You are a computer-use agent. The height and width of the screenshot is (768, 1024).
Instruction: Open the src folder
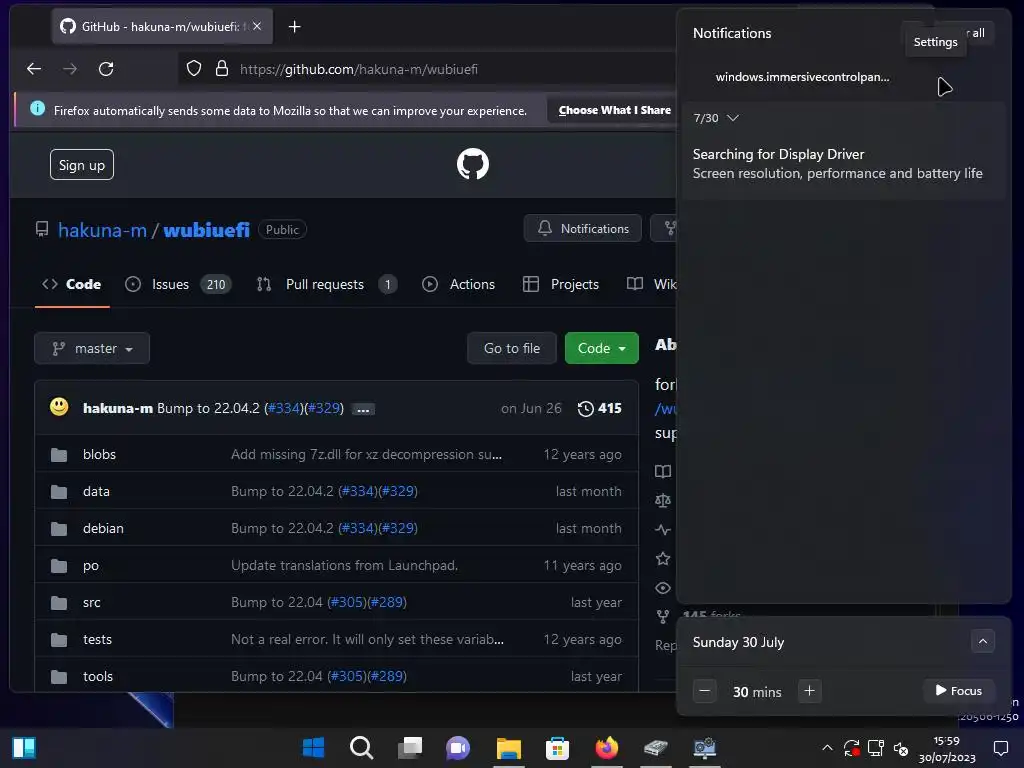pos(91,602)
